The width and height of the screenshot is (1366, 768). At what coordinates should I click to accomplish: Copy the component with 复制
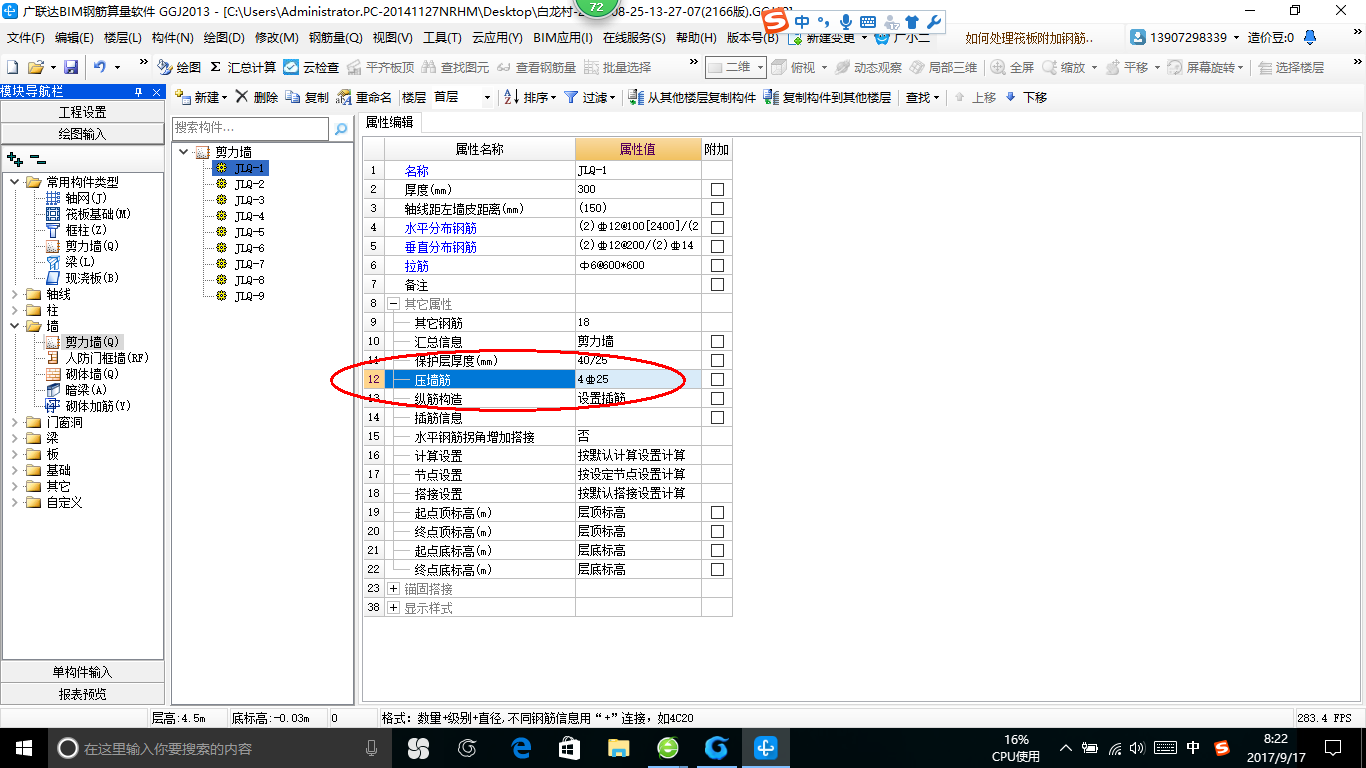pyautogui.click(x=307, y=97)
